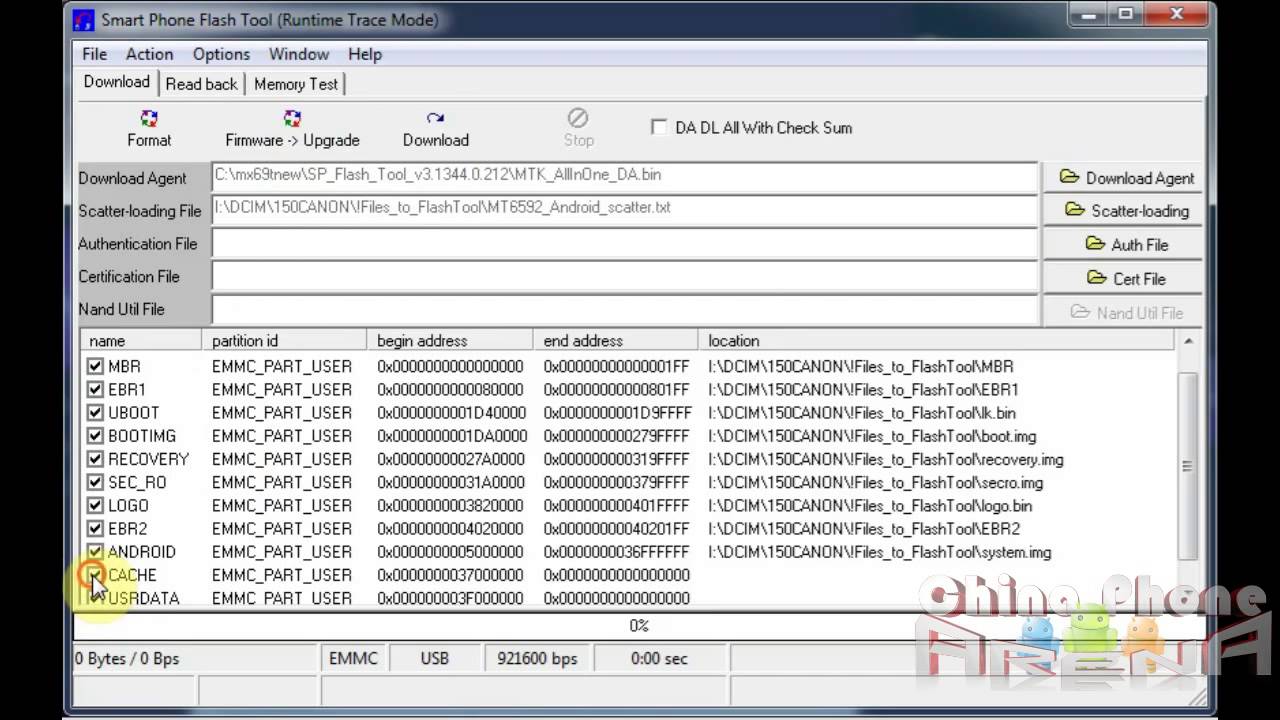Image resolution: width=1280 pixels, height=720 pixels.
Task: Click end address 0x00000000036FFFFFF
Action: point(616,552)
